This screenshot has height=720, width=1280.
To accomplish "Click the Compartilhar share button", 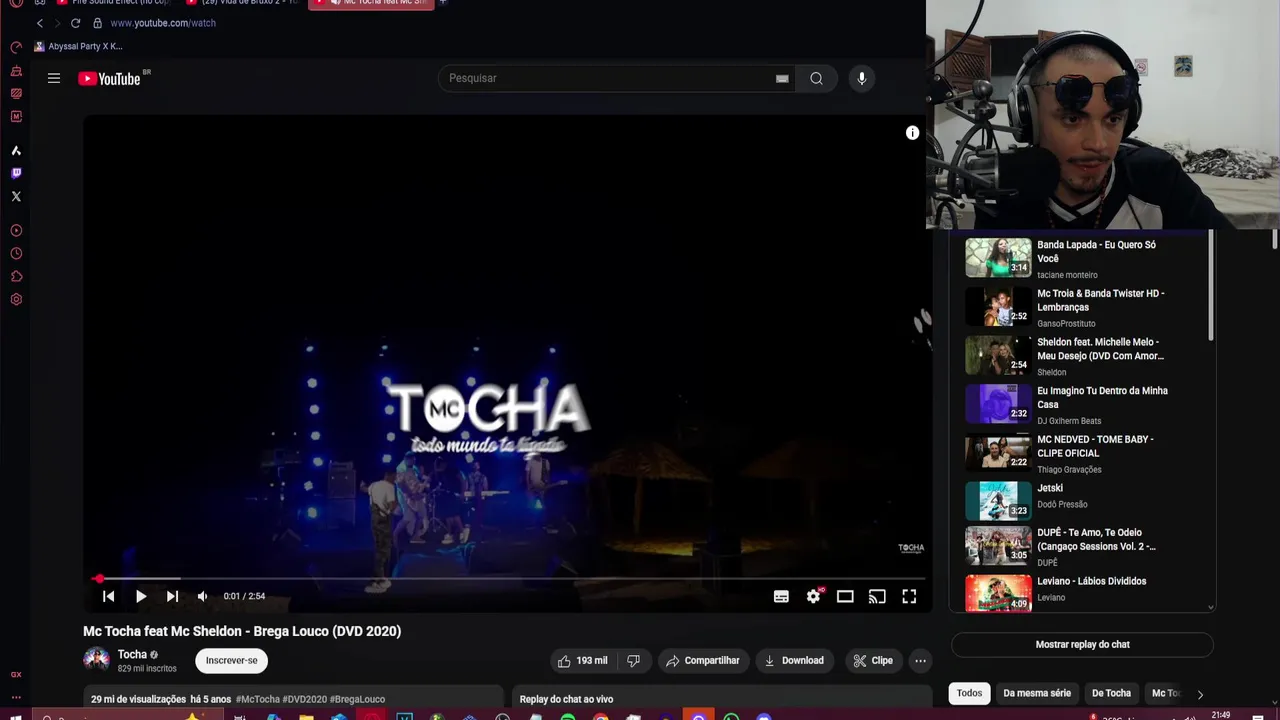I will [x=703, y=660].
